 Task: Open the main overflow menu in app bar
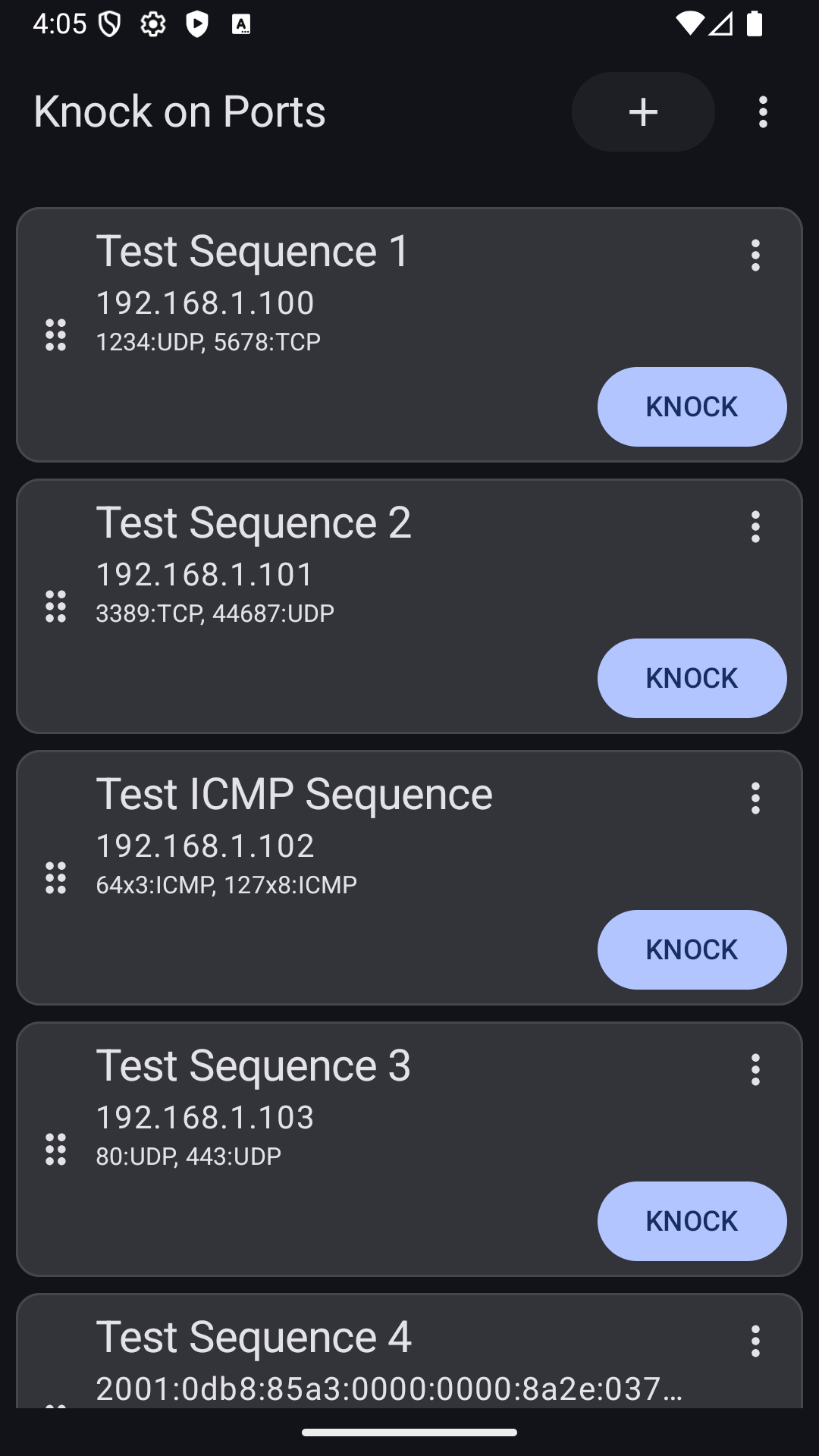[763, 112]
